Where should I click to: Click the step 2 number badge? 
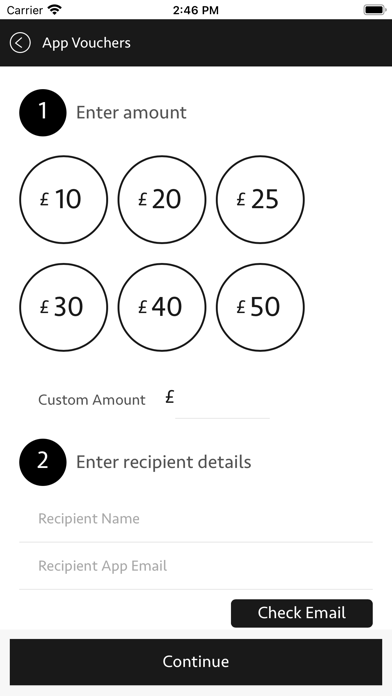point(43,462)
